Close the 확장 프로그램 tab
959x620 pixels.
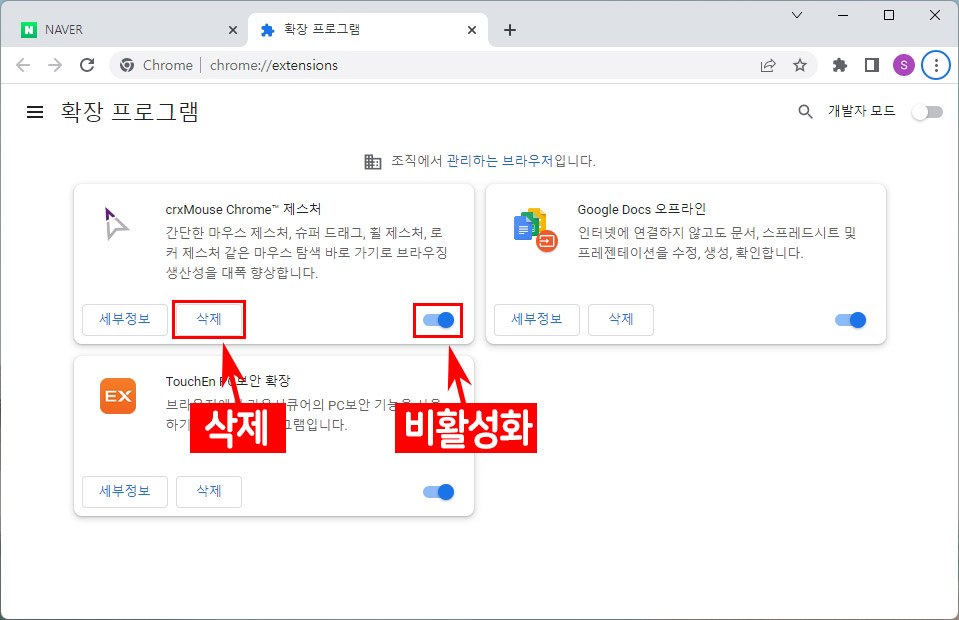point(472,30)
